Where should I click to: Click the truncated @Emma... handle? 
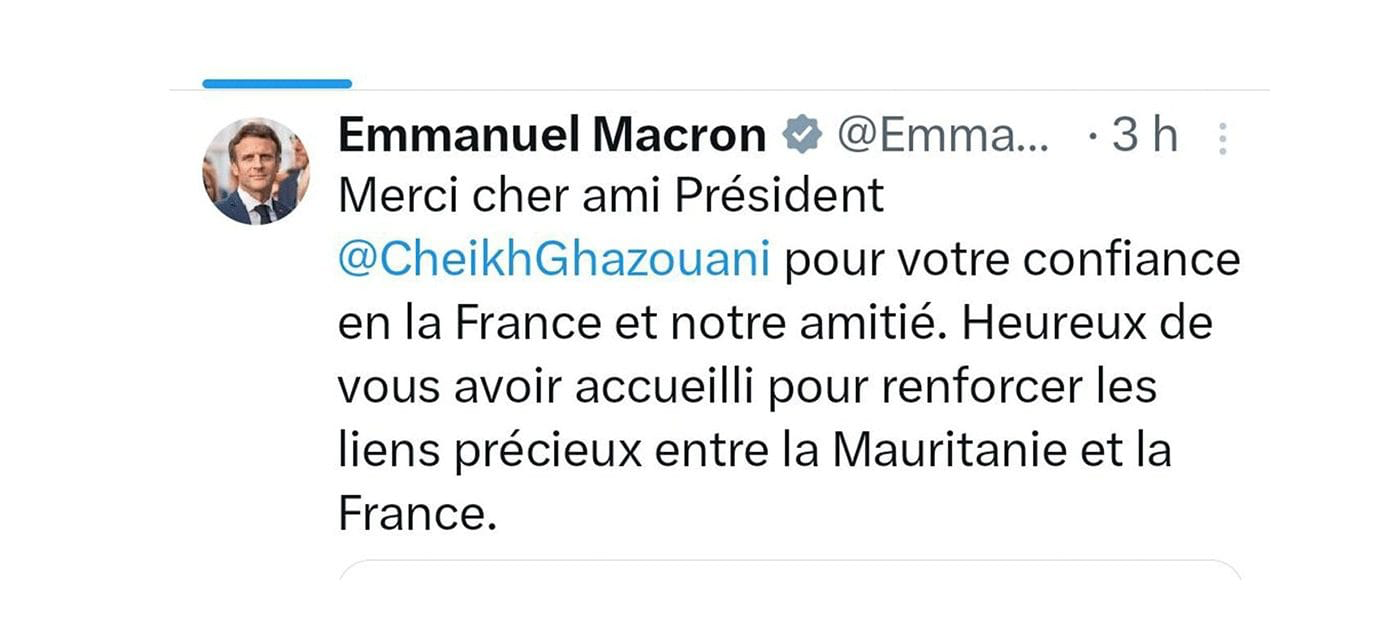pos(943,136)
